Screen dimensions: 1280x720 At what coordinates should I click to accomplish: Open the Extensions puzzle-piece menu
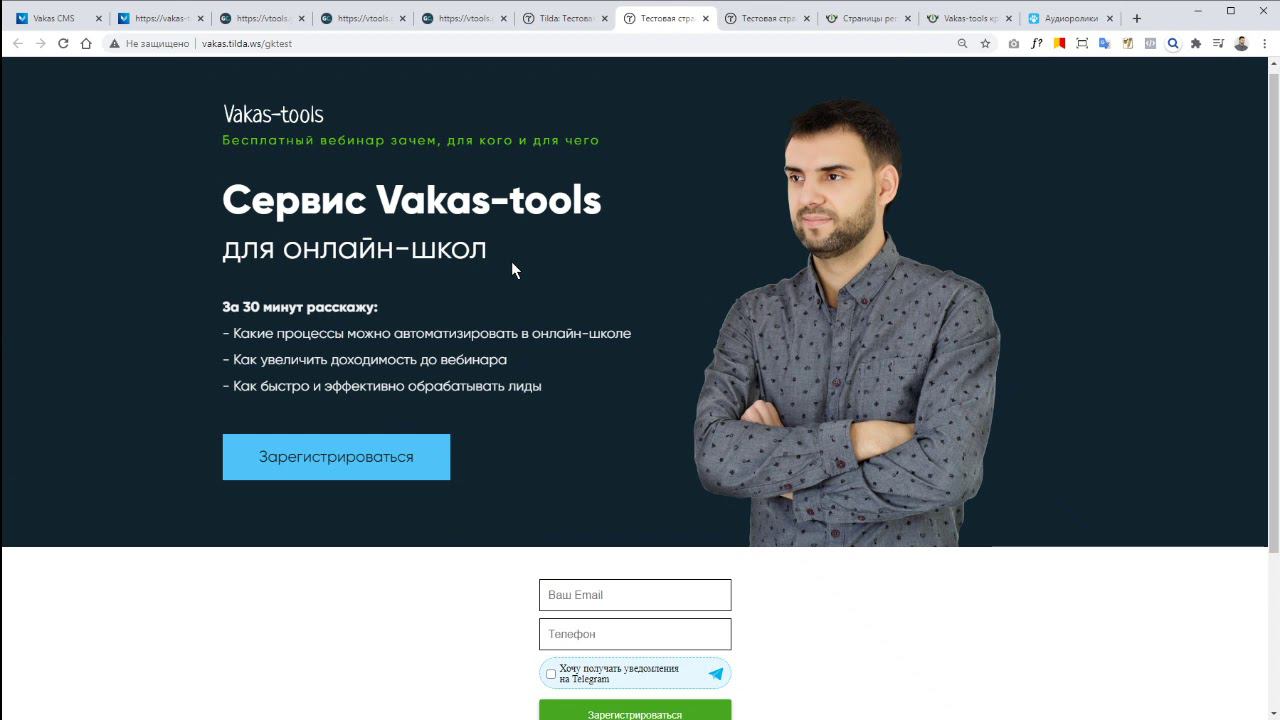[1195, 43]
